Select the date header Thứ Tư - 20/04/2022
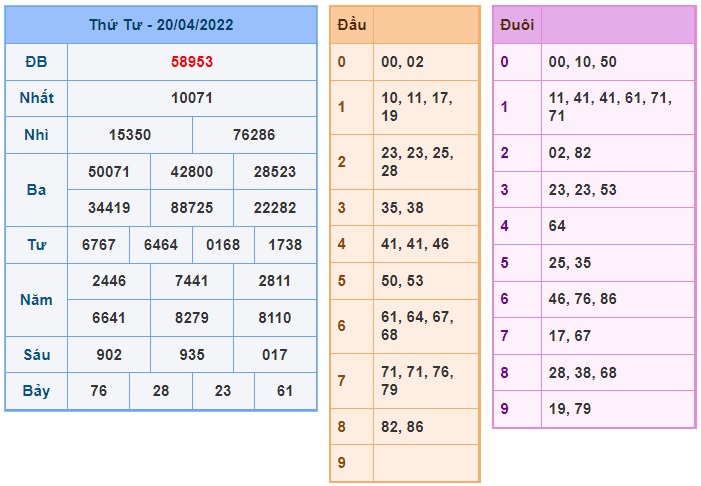The height and width of the screenshot is (486, 701). pyautogui.click(x=161, y=25)
